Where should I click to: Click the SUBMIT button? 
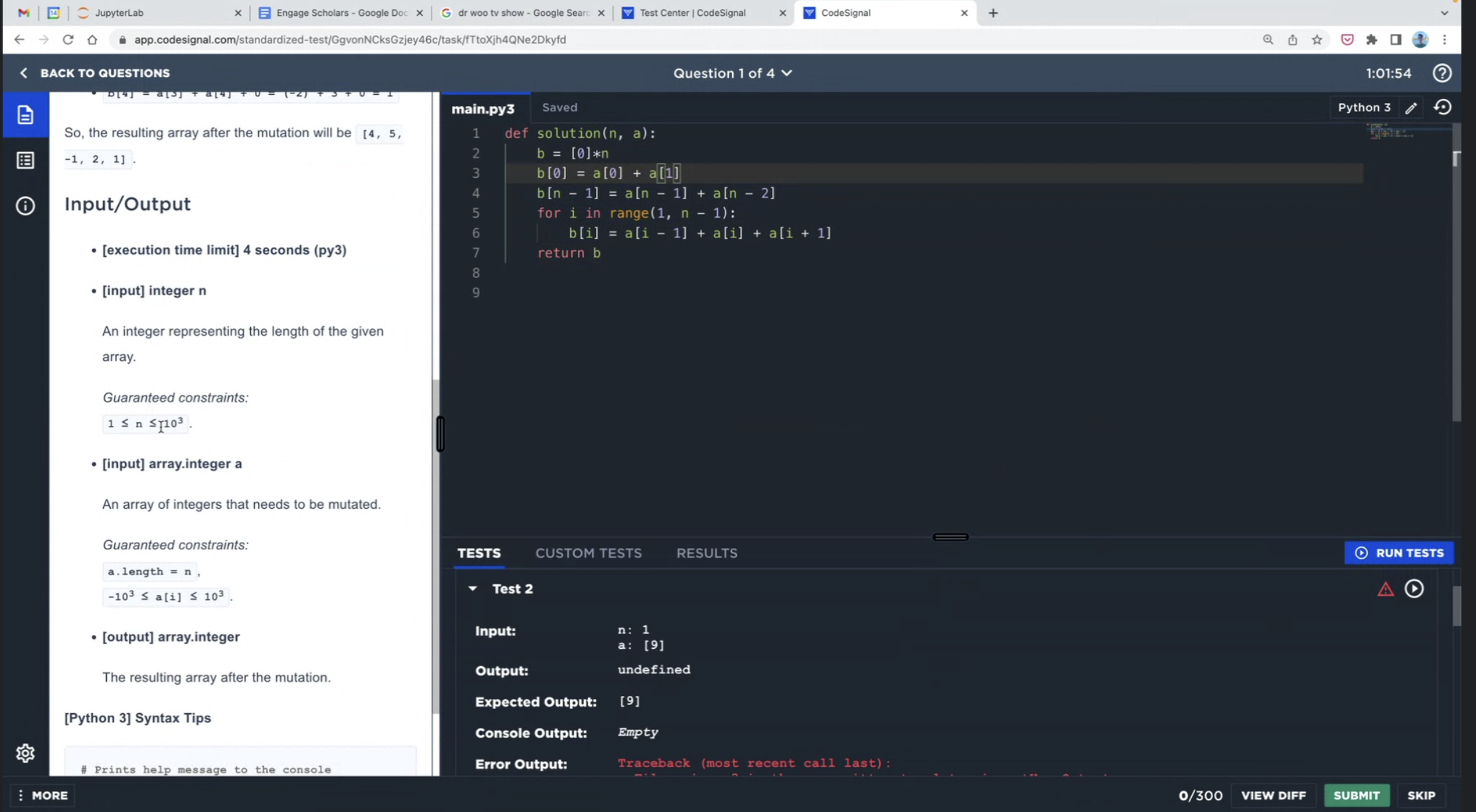(1357, 795)
